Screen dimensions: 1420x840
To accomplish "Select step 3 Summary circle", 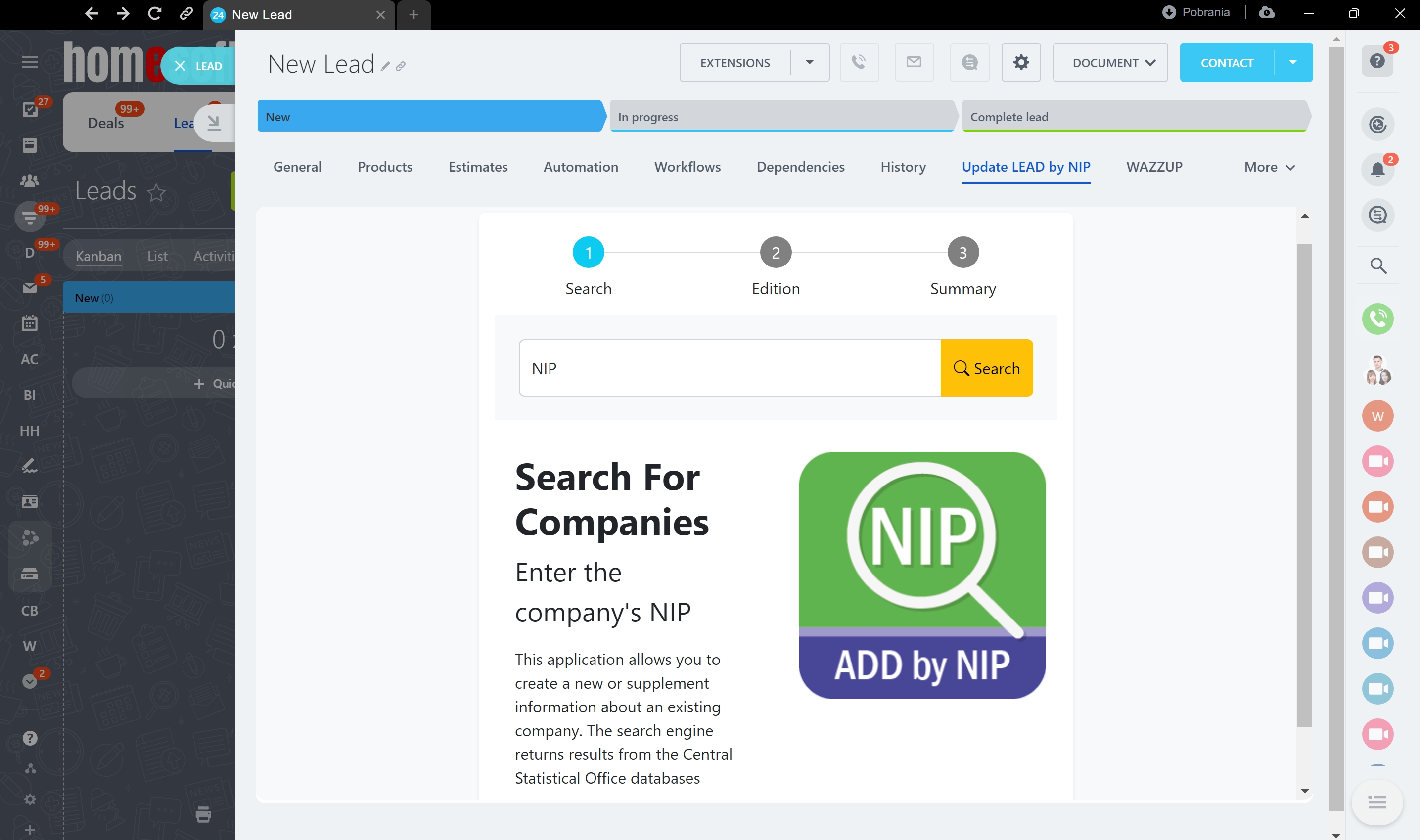I will coord(962,253).
